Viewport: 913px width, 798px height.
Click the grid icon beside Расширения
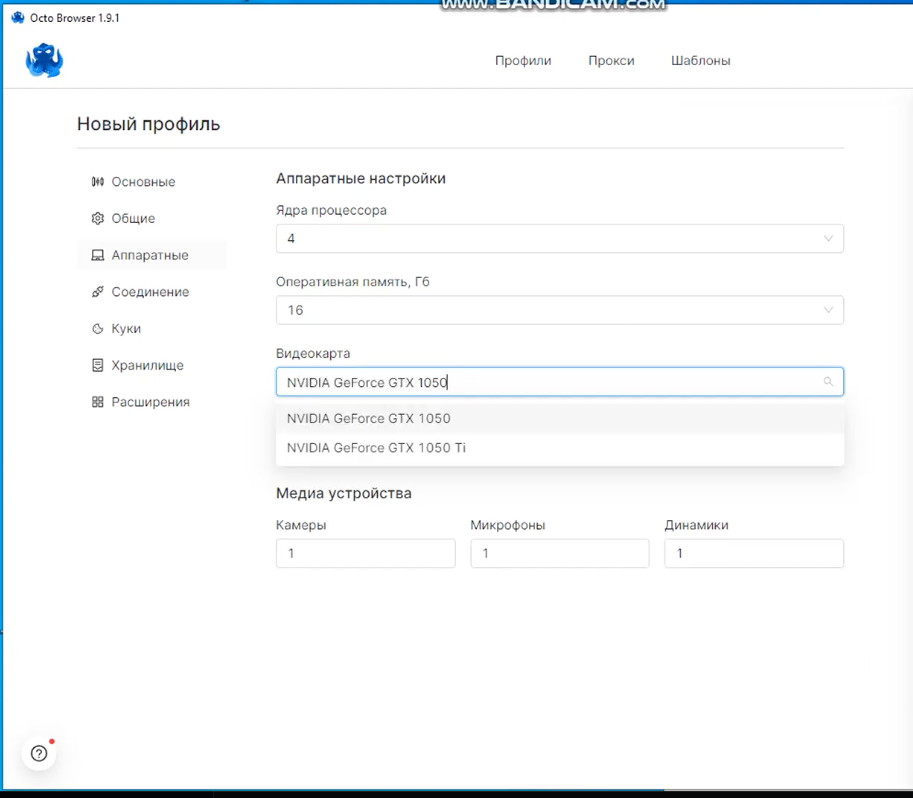(x=98, y=402)
